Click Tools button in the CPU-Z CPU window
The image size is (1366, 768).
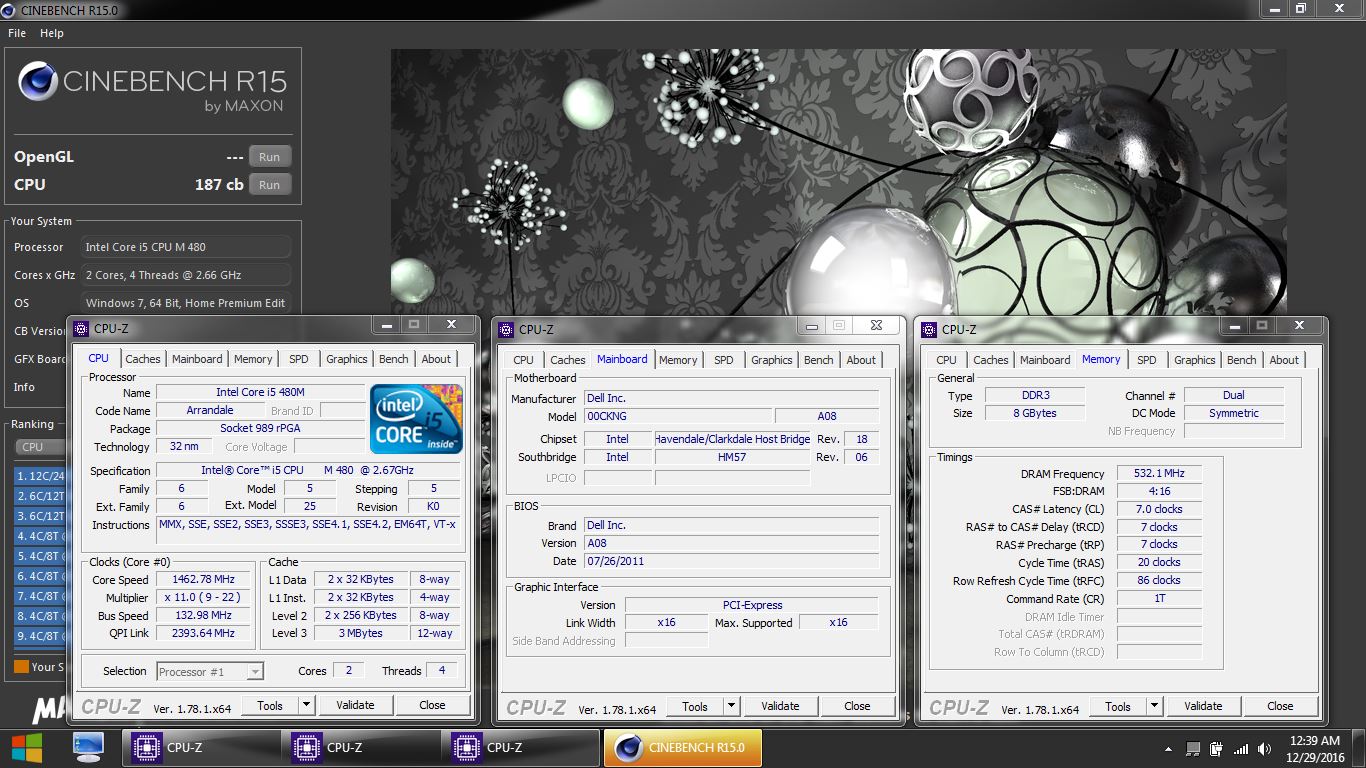tap(270, 705)
